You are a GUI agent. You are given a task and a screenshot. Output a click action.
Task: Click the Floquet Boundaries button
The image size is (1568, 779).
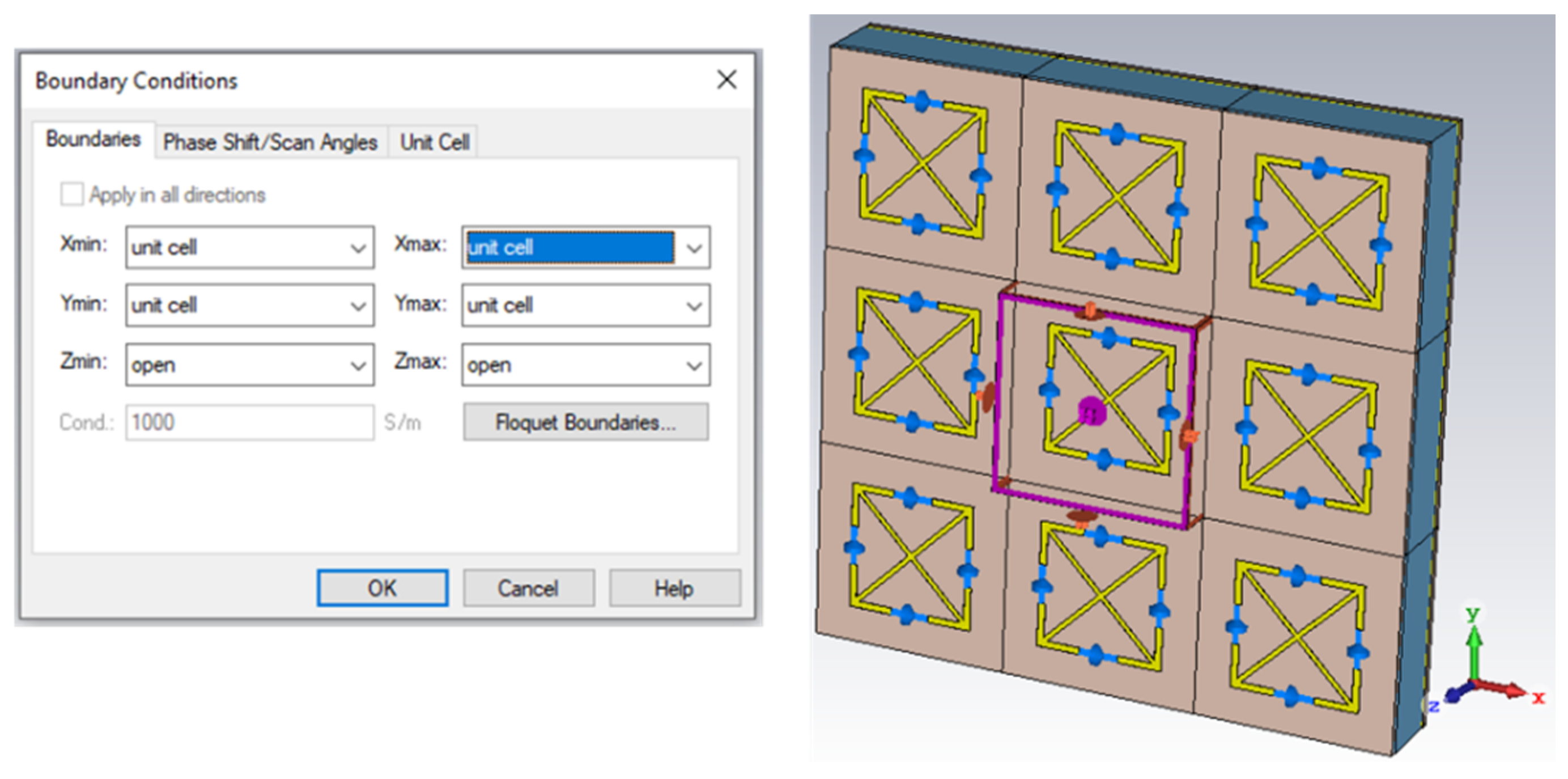pyautogui.click(x=585, y=422)
